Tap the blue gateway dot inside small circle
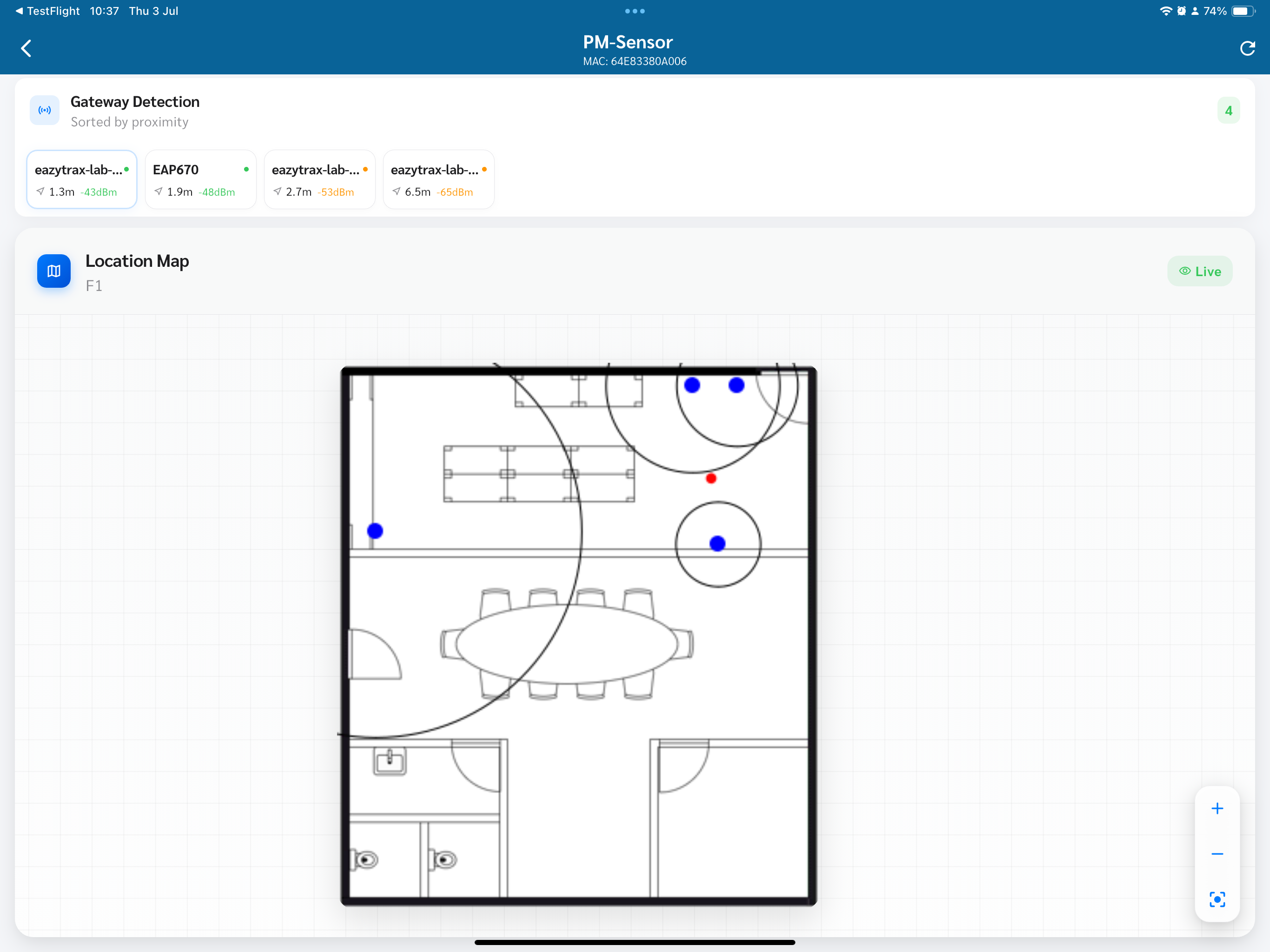This screenshot has width=1270, height=952. (717, 543)
